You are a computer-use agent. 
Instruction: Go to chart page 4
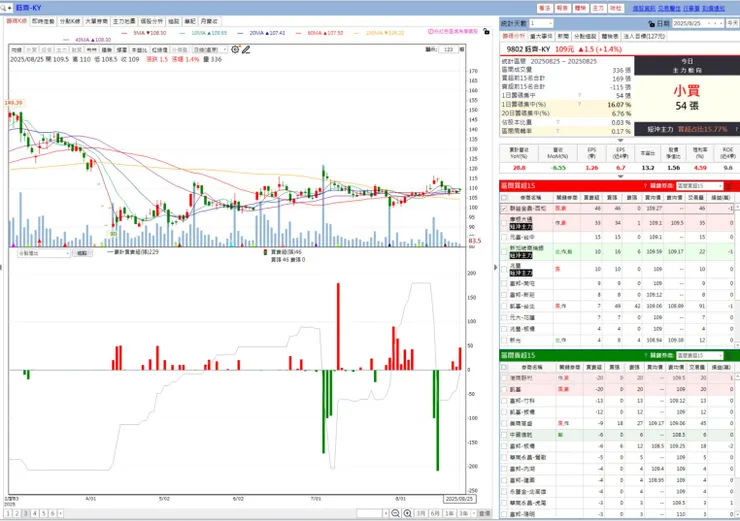tap(34, 513)
